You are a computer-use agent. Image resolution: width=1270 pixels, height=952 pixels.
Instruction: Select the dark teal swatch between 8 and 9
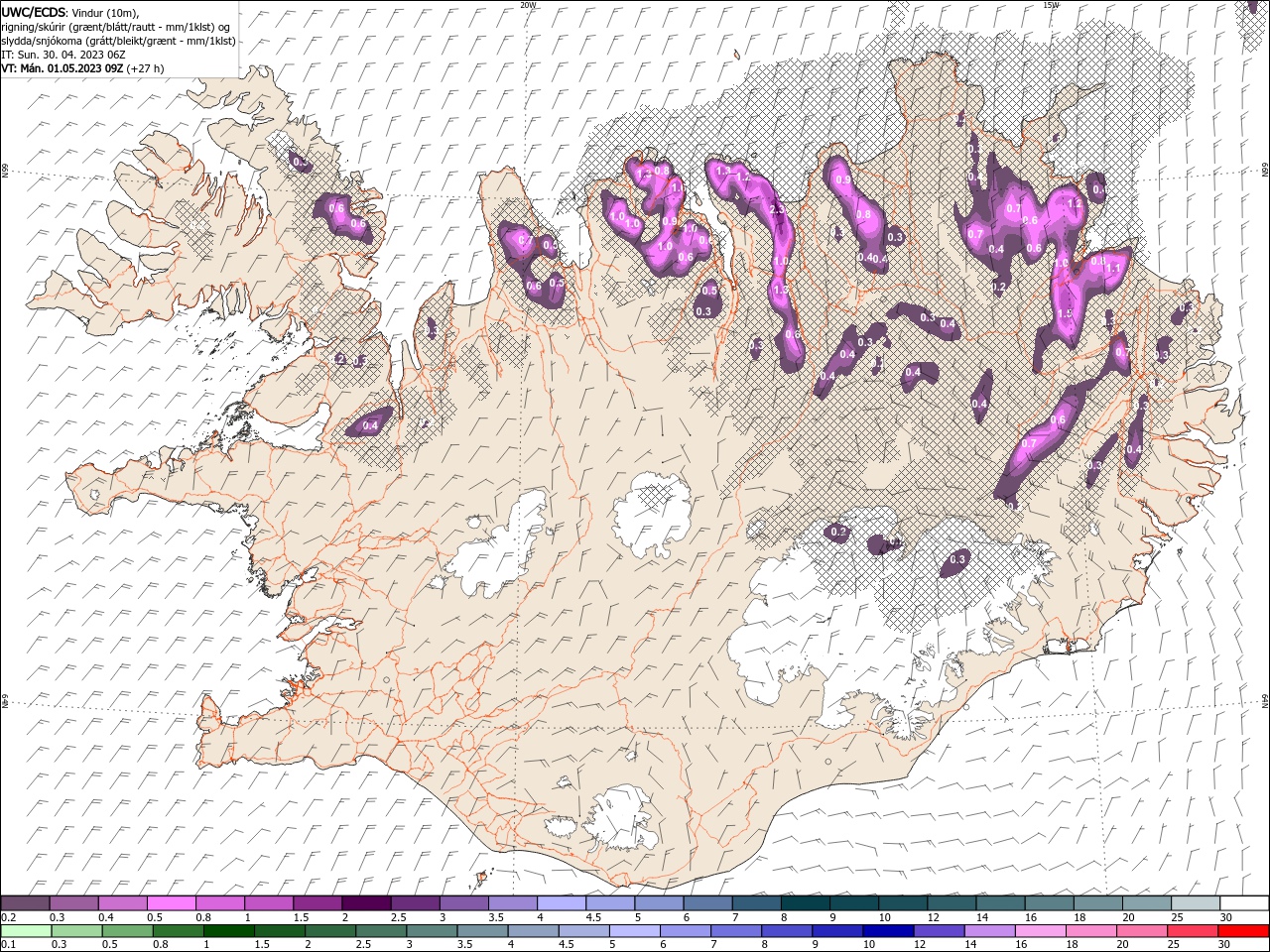click(805, 903)
